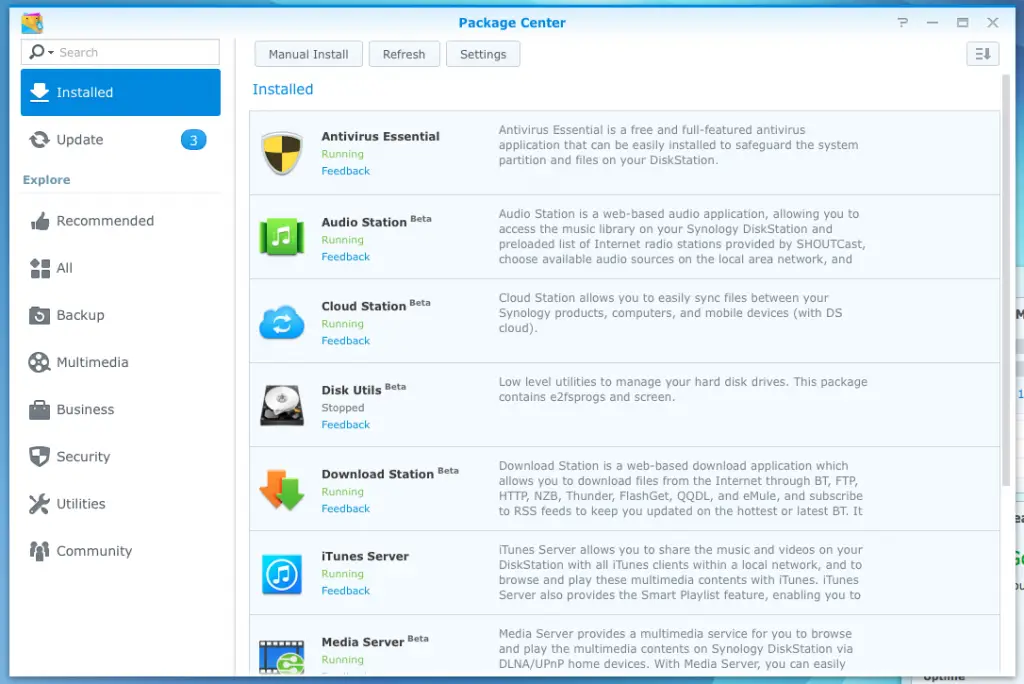Click the Antivirus Essential package title
This screenshot has height=684, width=1024.
click(380, 137)
